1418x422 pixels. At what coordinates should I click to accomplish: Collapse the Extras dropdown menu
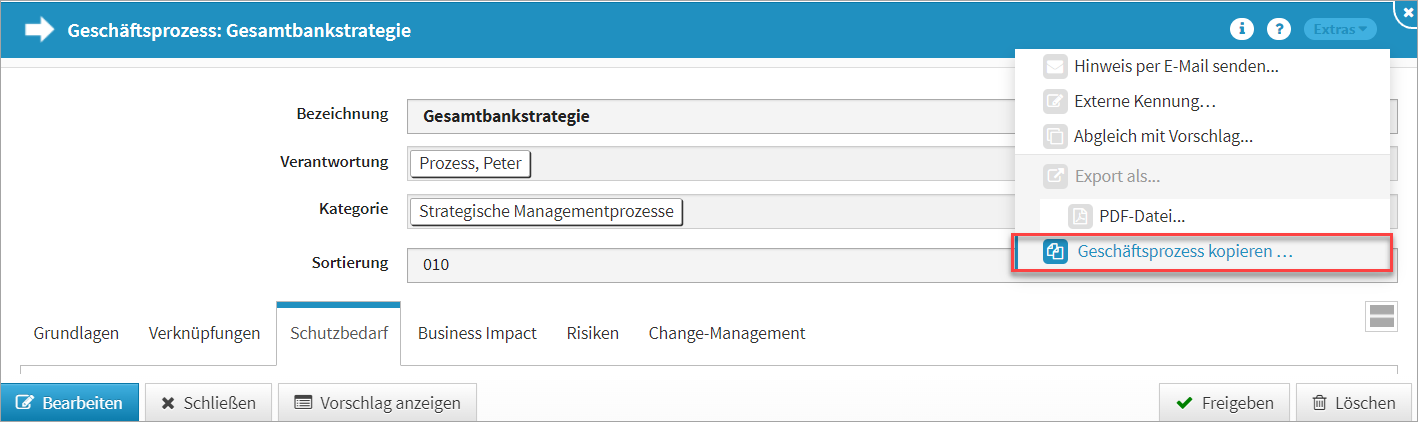coord(1340,30)
